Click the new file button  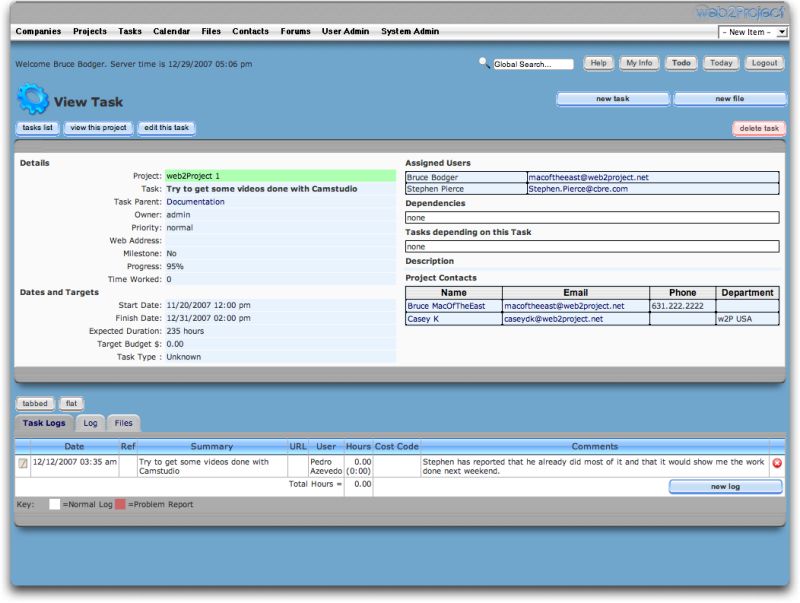pos(730,98)
